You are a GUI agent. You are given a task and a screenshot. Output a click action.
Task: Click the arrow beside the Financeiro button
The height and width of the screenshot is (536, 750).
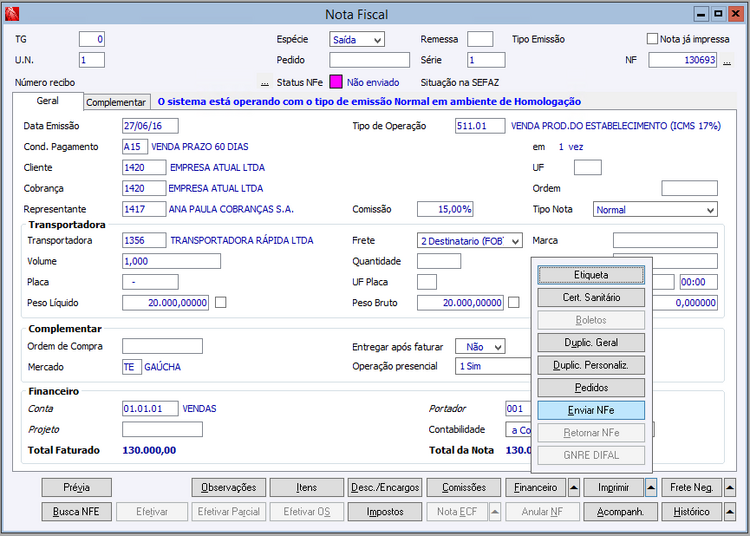(574, 488)
